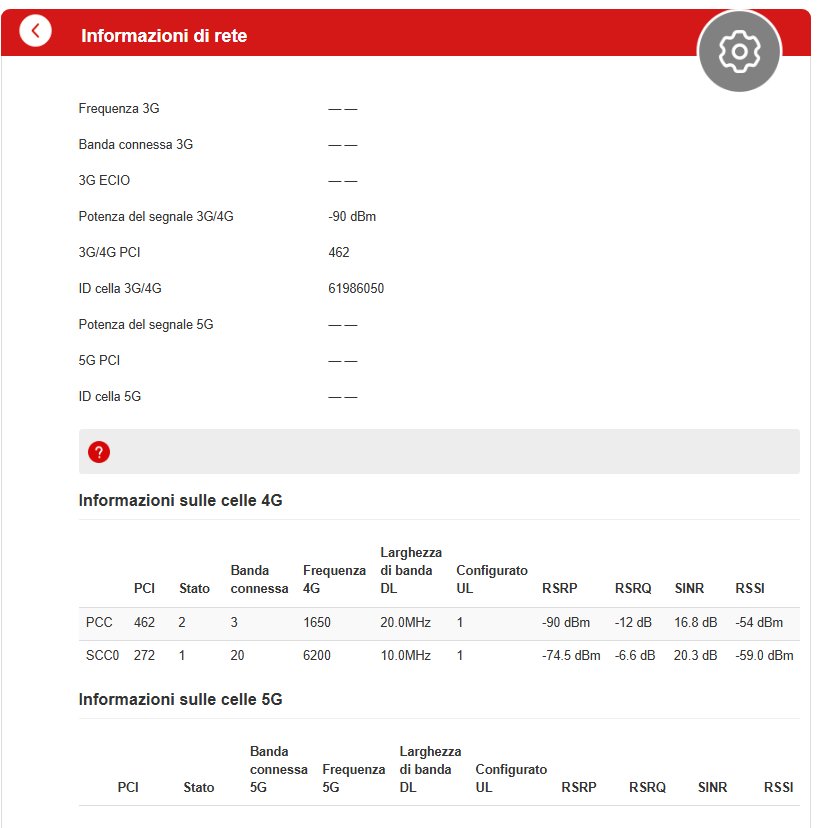
Task: Select SCC0 bandwidth 10.0MHz
Action: point(406,655)
